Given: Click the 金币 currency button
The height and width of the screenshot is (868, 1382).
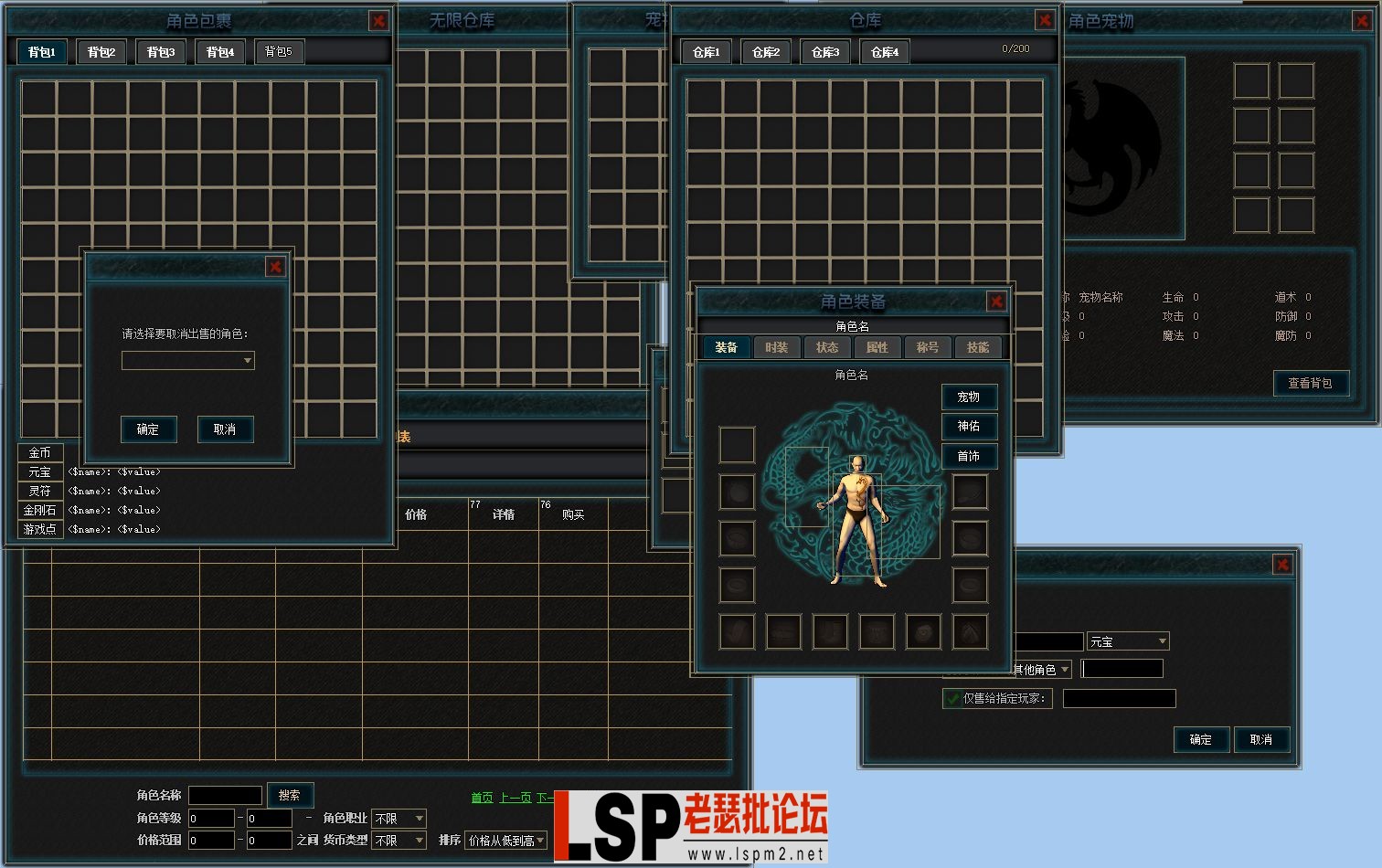Looking at the screenshot, I should pos(40,452).
